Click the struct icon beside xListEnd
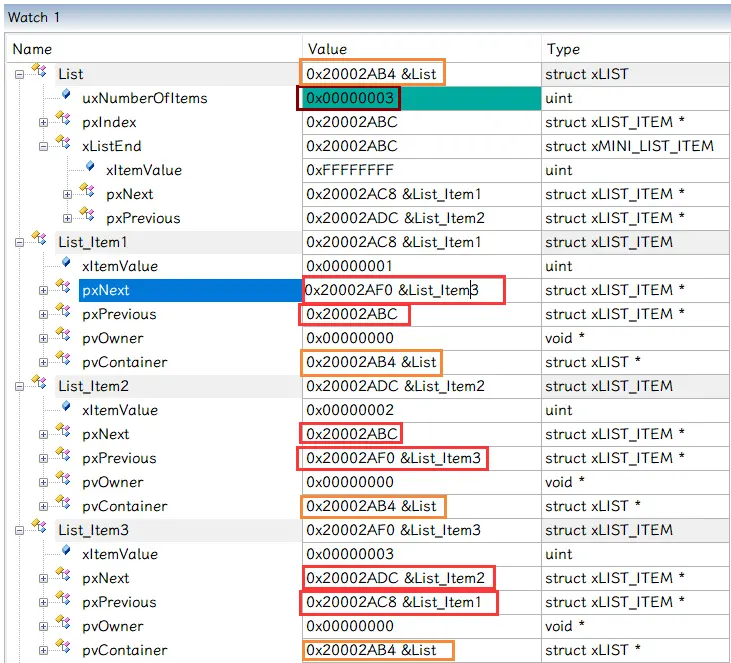This screenshot has width=731, height=663. [x=63, y=145]
